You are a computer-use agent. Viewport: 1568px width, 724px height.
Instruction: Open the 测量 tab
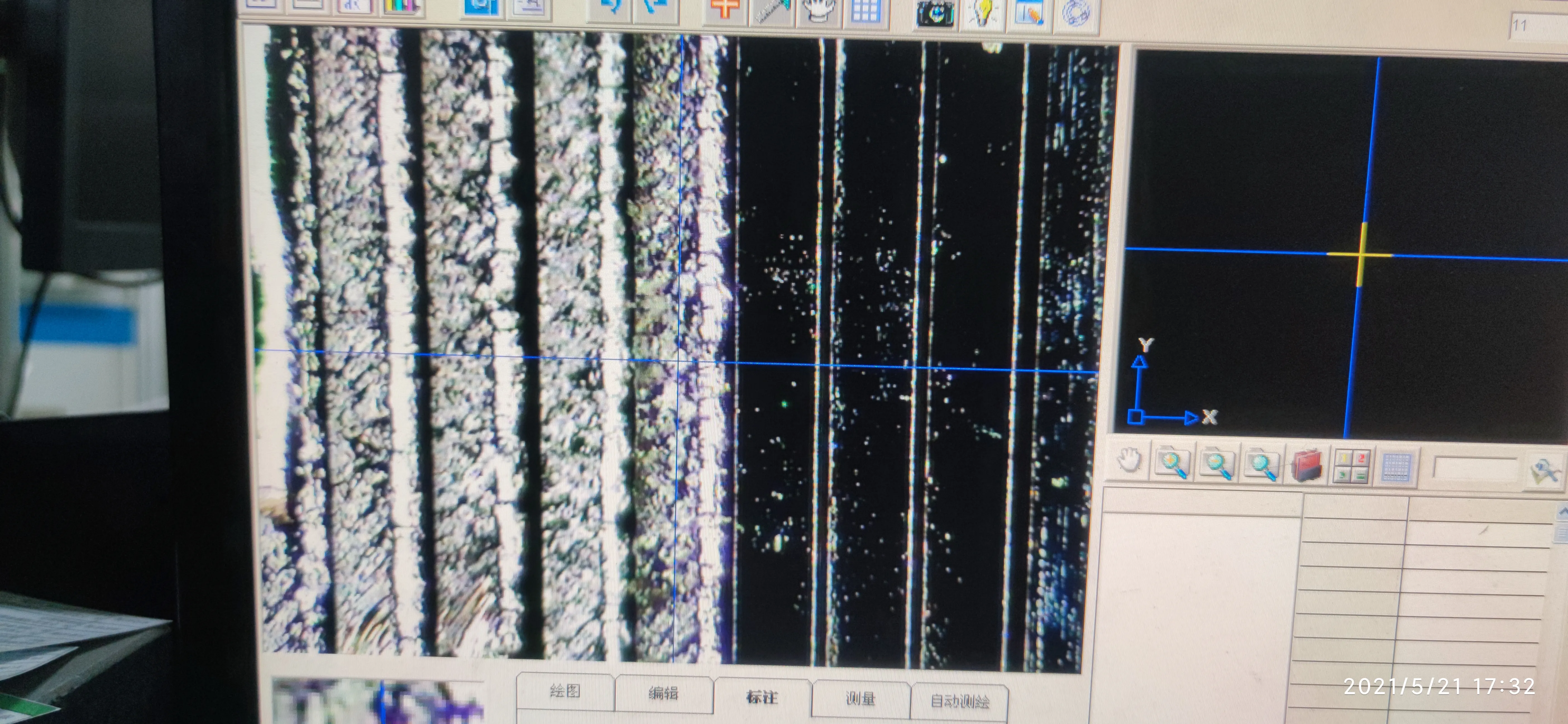[x=861, y=699]
